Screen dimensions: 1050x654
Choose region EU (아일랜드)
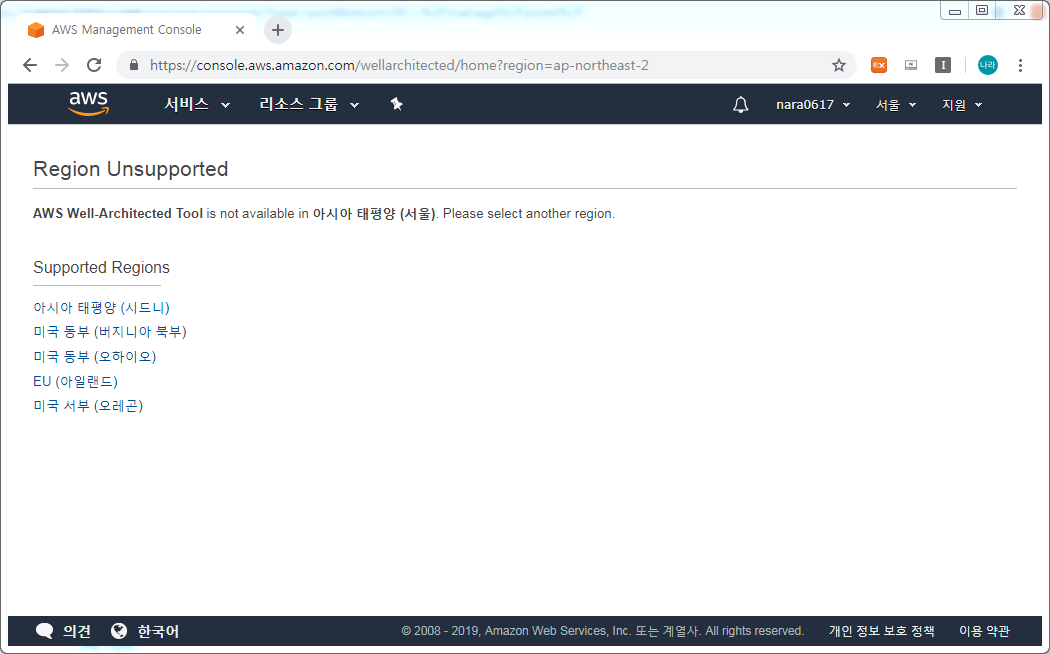click(x=76, y=382)
